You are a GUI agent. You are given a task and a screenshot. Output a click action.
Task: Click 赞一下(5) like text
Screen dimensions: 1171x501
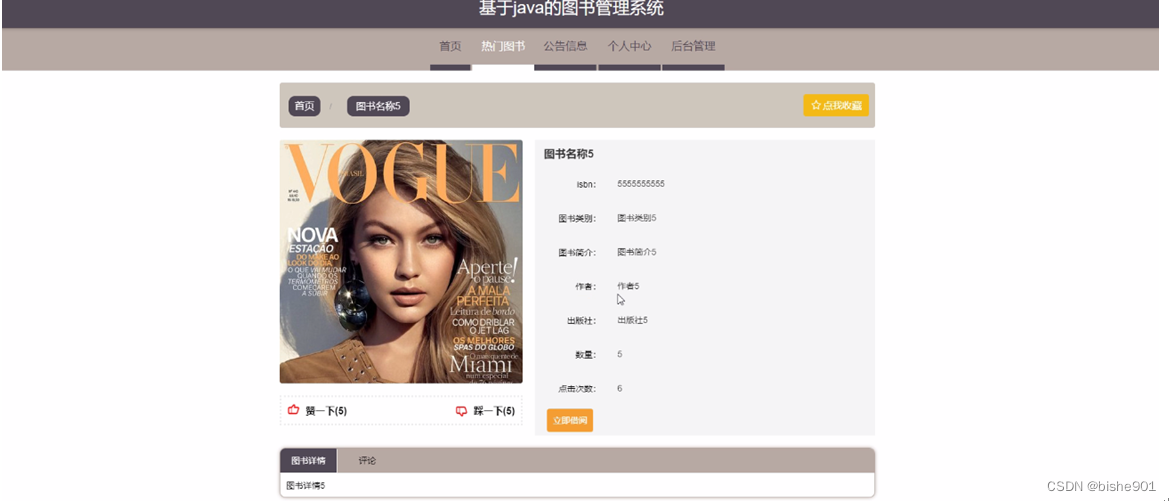(x=326, y=411)
